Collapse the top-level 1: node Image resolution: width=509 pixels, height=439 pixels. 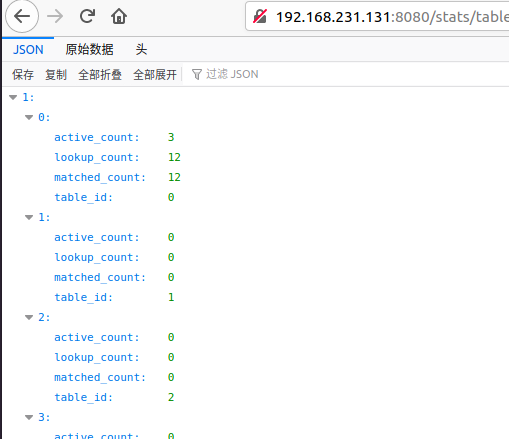[13, 97]
